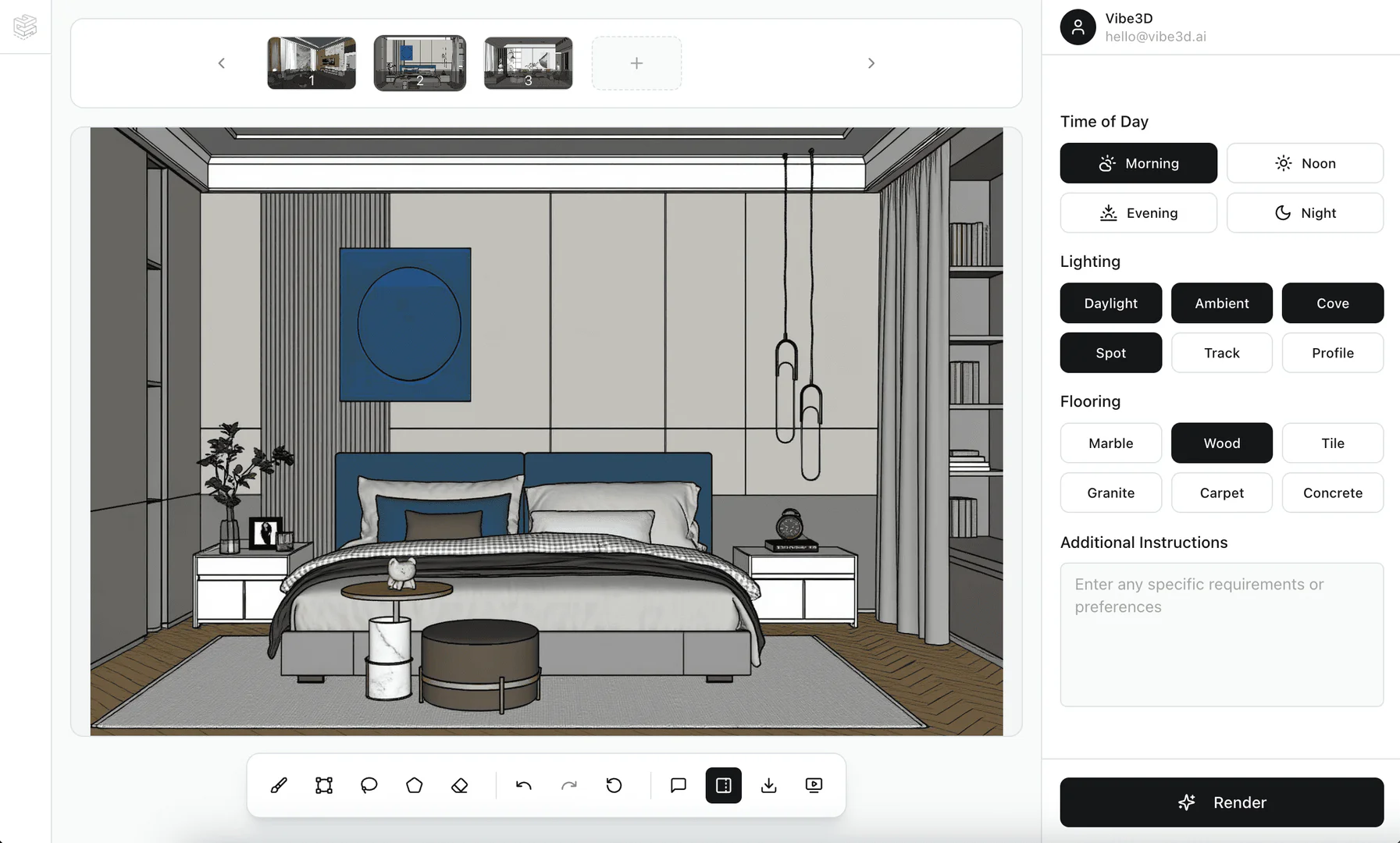Screen dimensions: 1400x843
Task: Open scene thumbnail 3
Action: [x=528, y=62]
